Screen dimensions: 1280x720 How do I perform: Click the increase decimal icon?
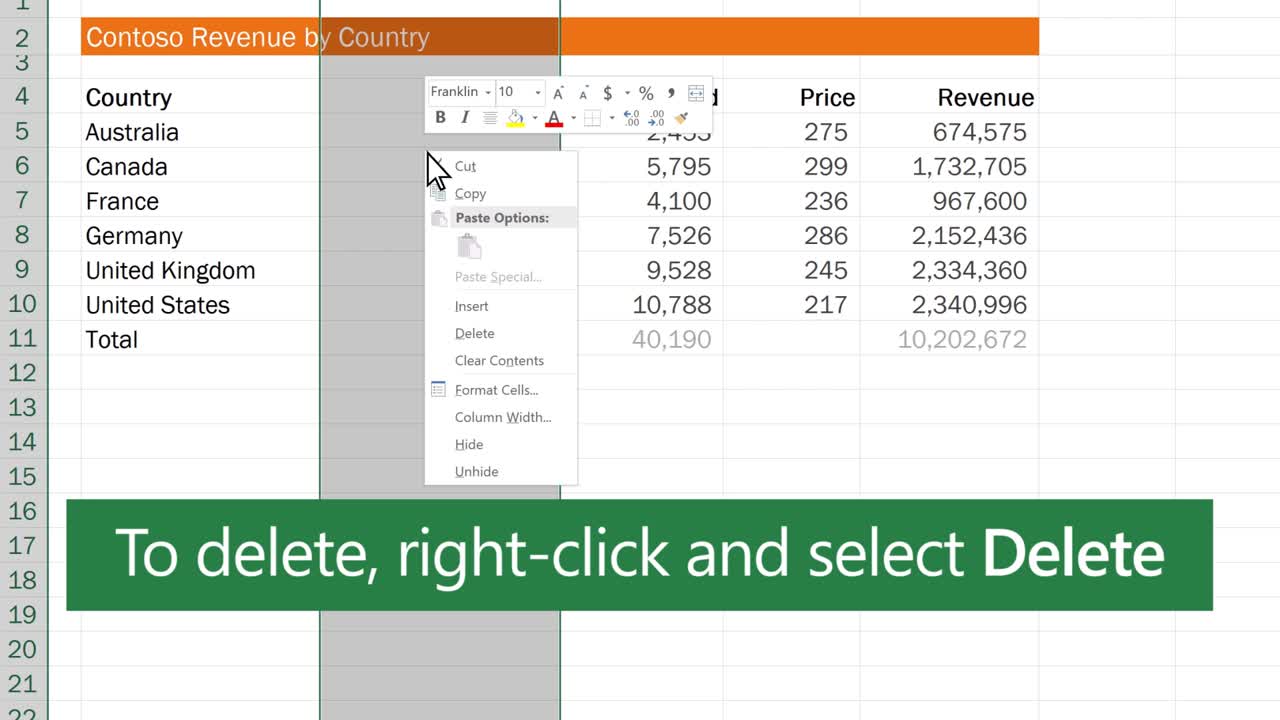(631, 118)
